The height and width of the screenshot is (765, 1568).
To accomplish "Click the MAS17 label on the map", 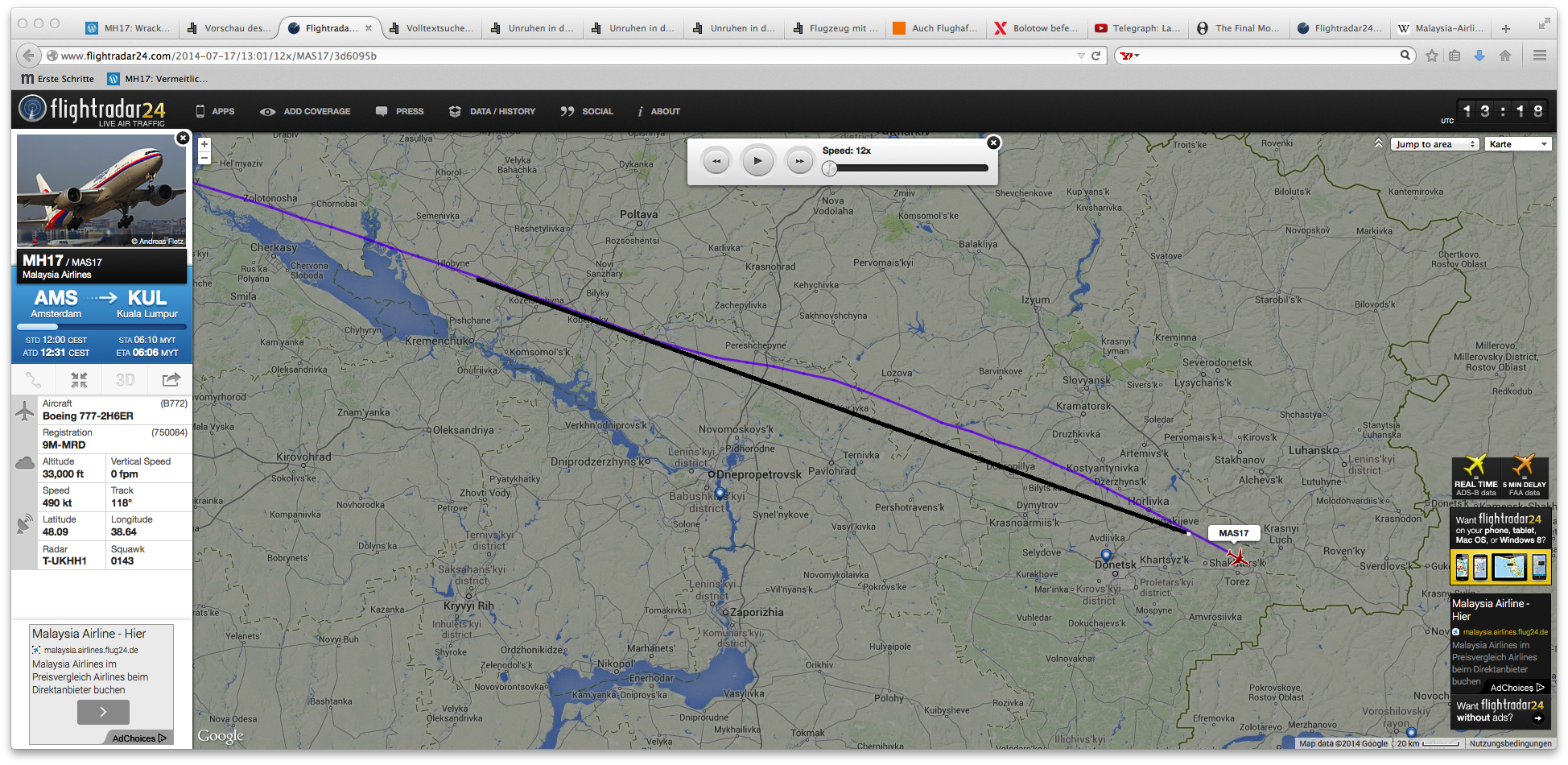I will tap(1234, 533).
